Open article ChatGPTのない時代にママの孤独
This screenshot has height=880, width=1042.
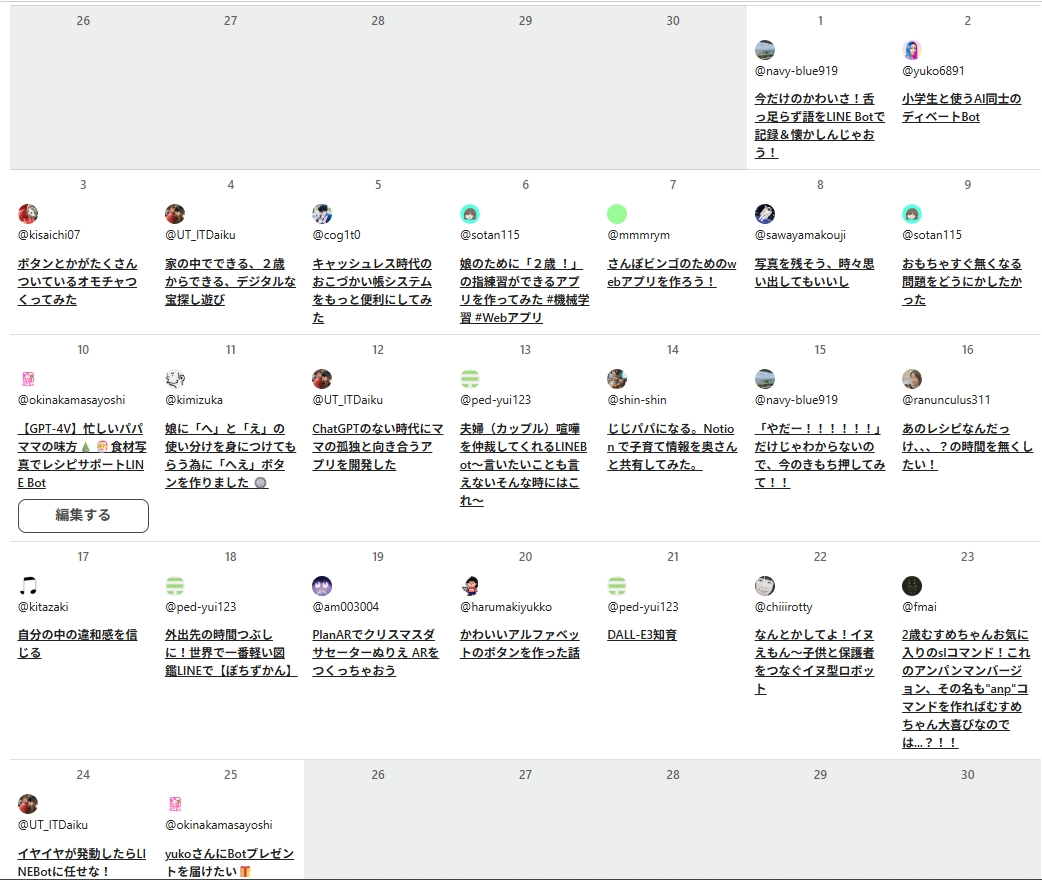click(x=377, y=447)
